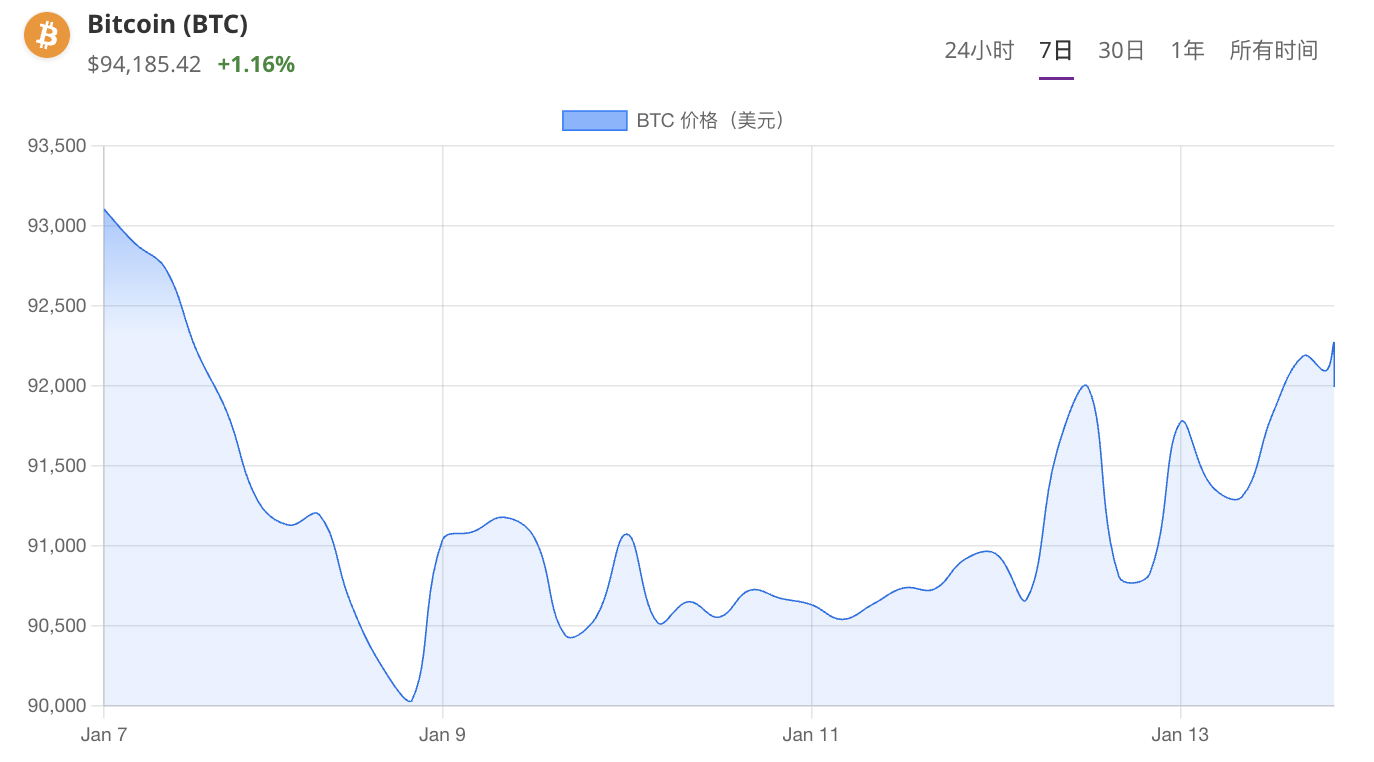Click the $94,185.42 current price

pos(144,65)
